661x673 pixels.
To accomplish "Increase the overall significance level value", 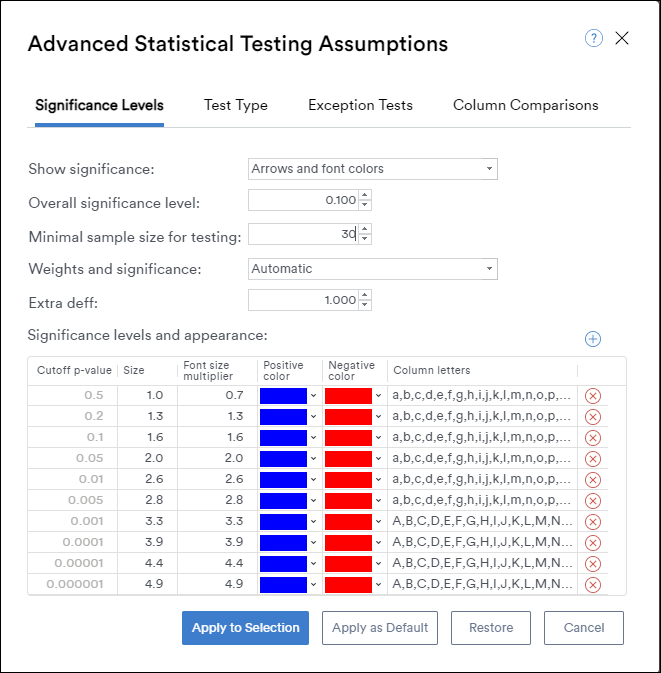I will [x=365, y=195].
